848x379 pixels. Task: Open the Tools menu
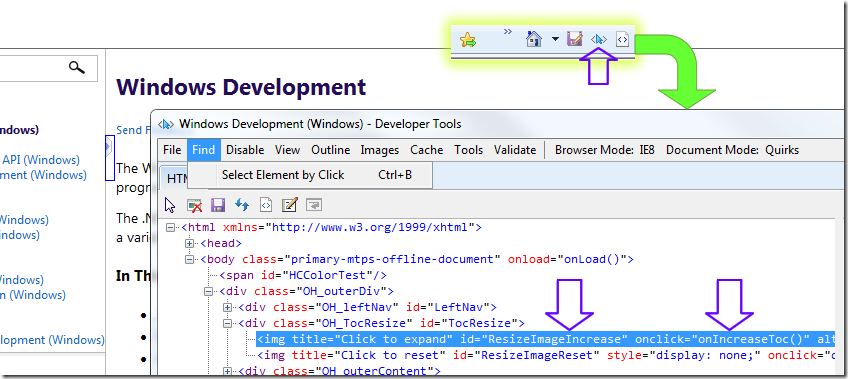468,150
